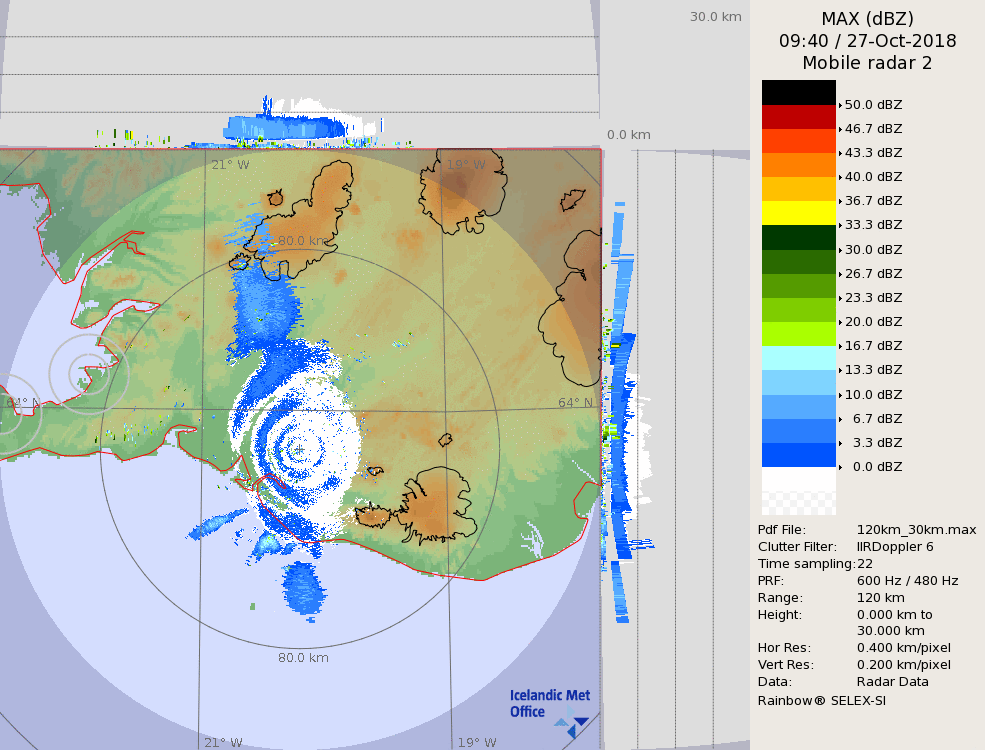985x750 pixels.
Task: Select the black 50.0 dBZ color swatch
Action: (x=798, y=92)
